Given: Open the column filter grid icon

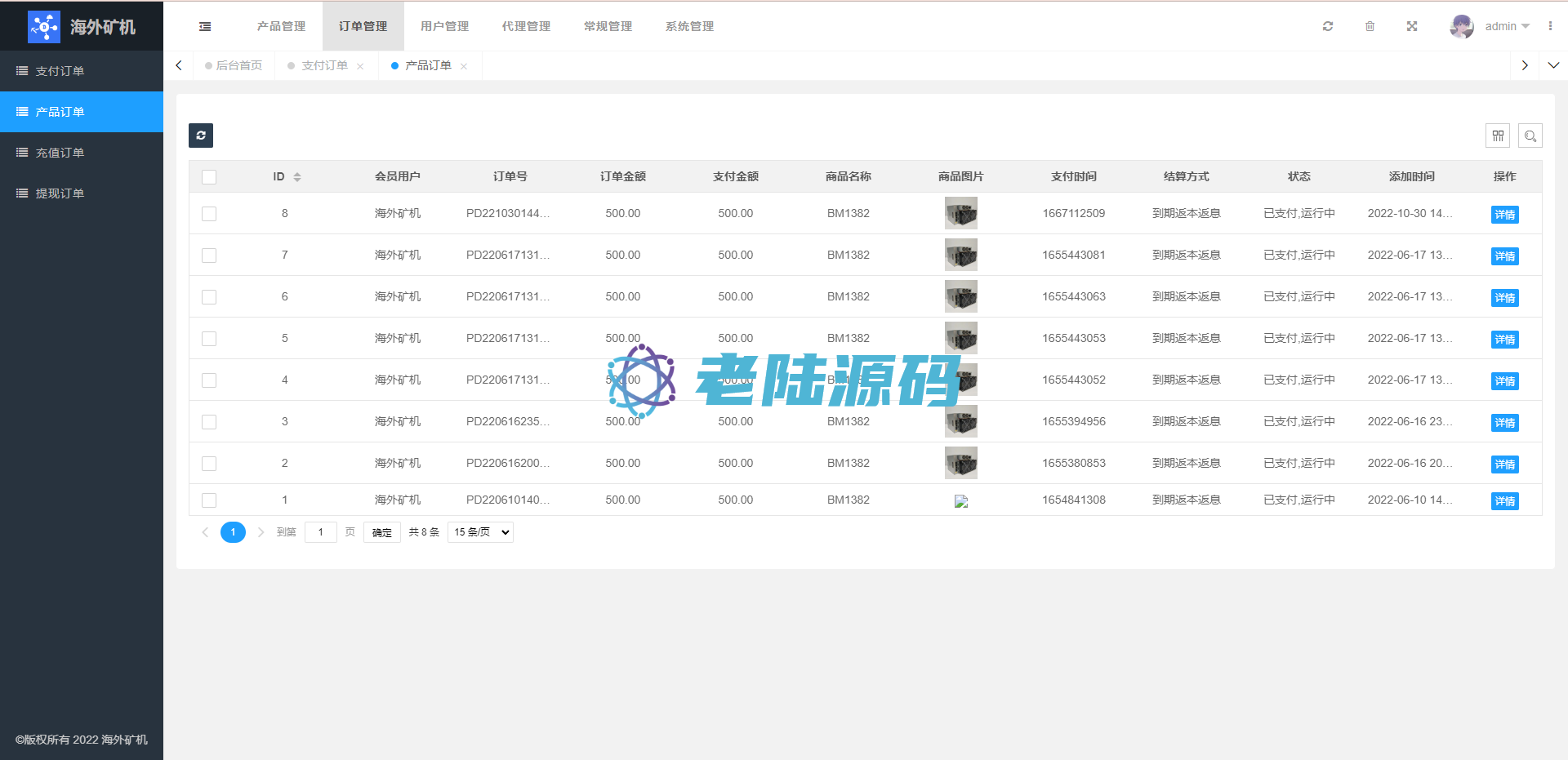Looking at the screenshot, I should point(1498,136).
